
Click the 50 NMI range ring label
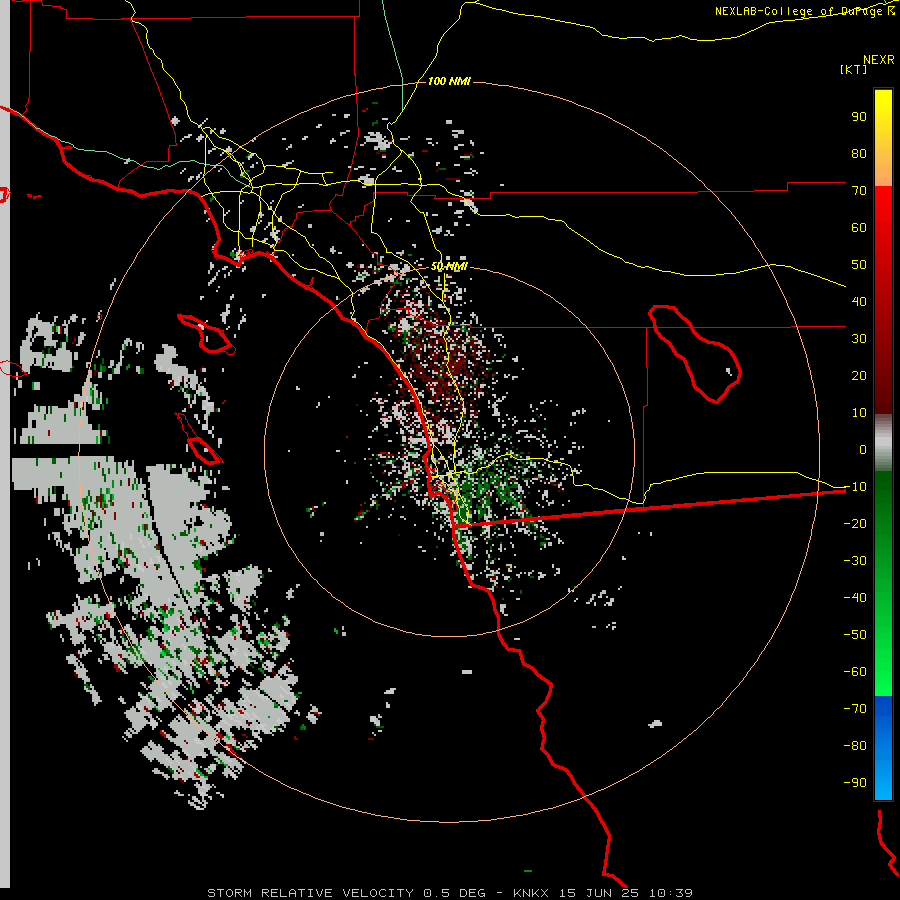(x=449, y=266)
